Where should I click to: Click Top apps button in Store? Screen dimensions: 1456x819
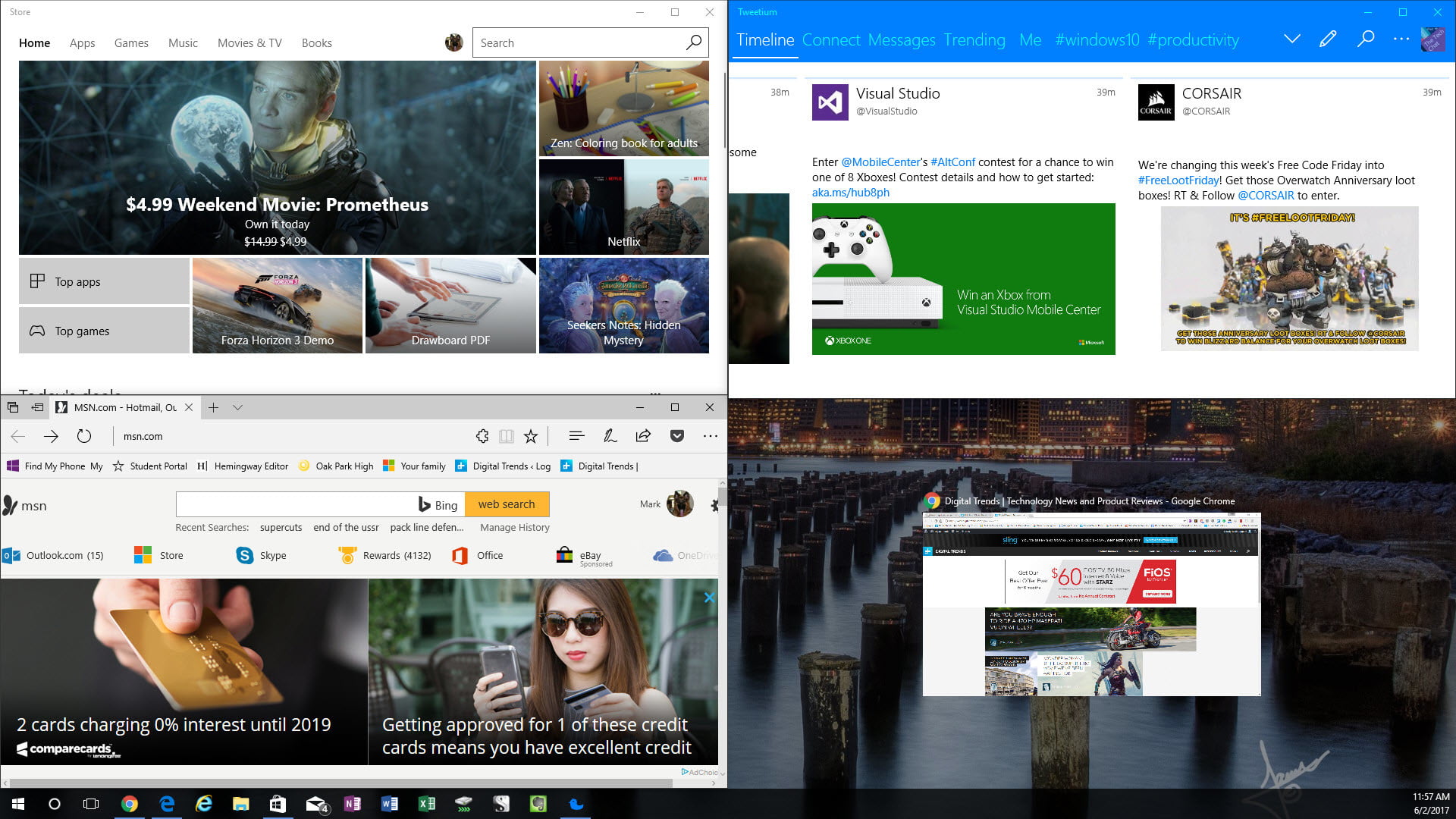[104, 281]
